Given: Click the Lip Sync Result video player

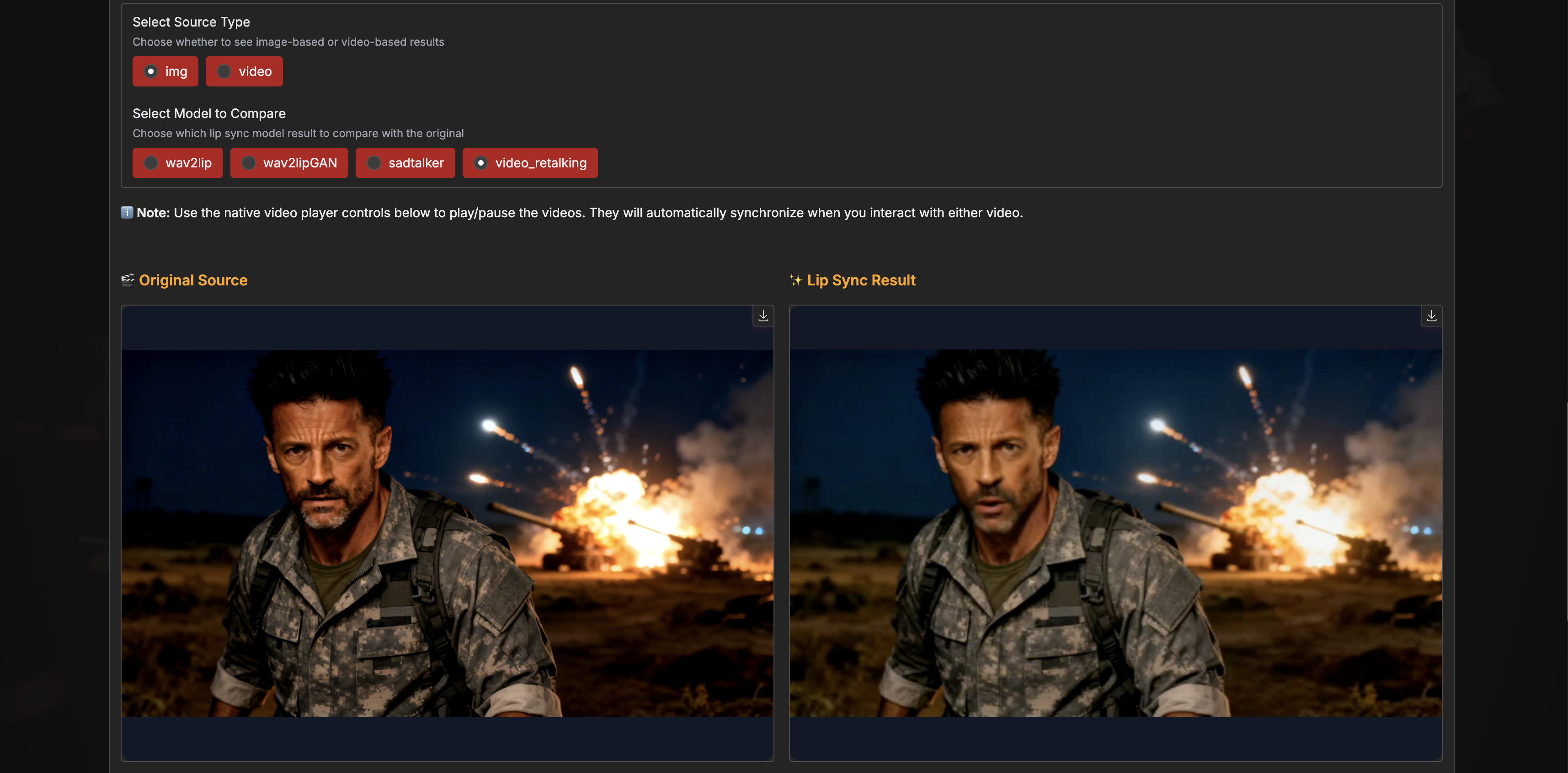Looking at the screenshot, I should click(x=1116, y=533).
